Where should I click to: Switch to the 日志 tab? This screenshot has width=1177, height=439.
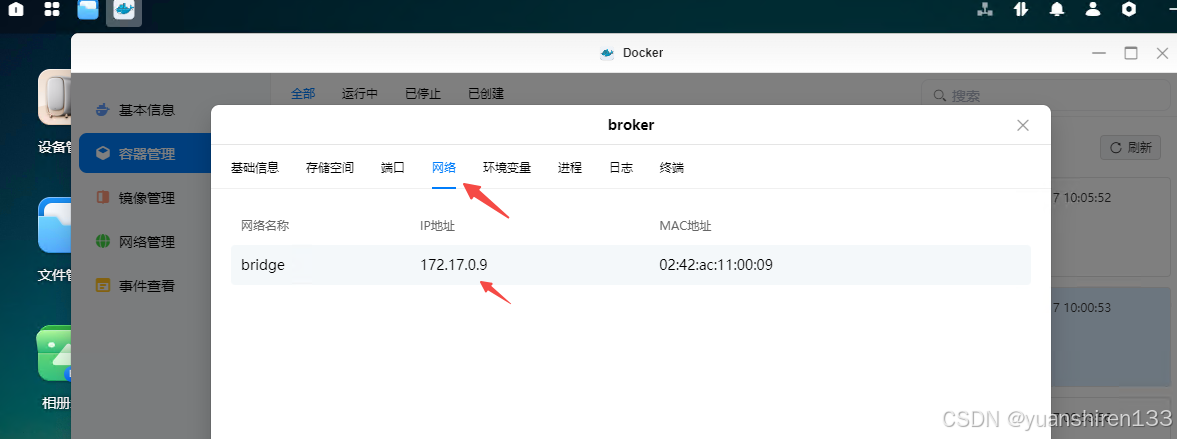point(621,167)
